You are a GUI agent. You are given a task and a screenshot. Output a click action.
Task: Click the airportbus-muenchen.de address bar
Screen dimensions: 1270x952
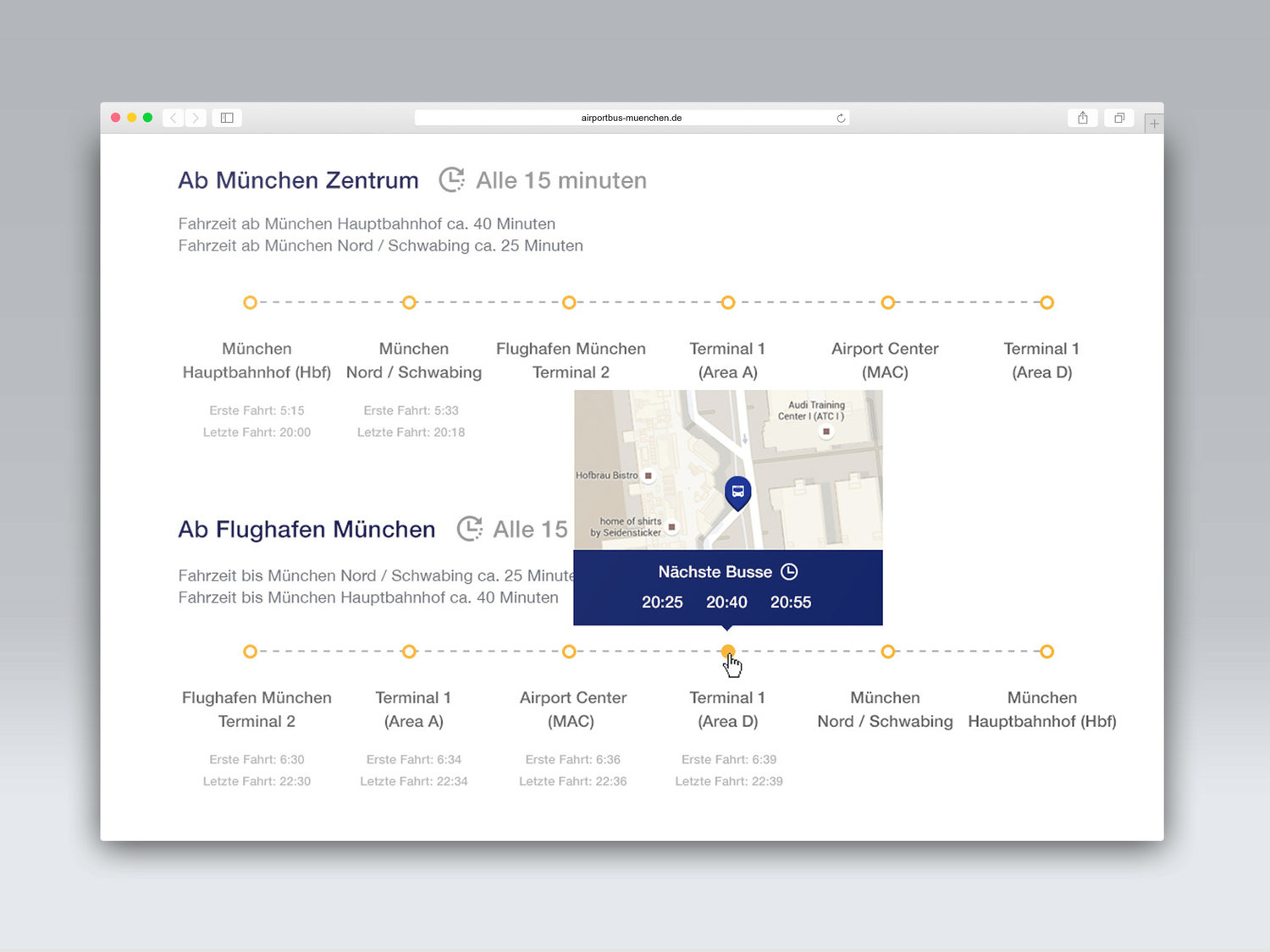[x=632, y=118]
